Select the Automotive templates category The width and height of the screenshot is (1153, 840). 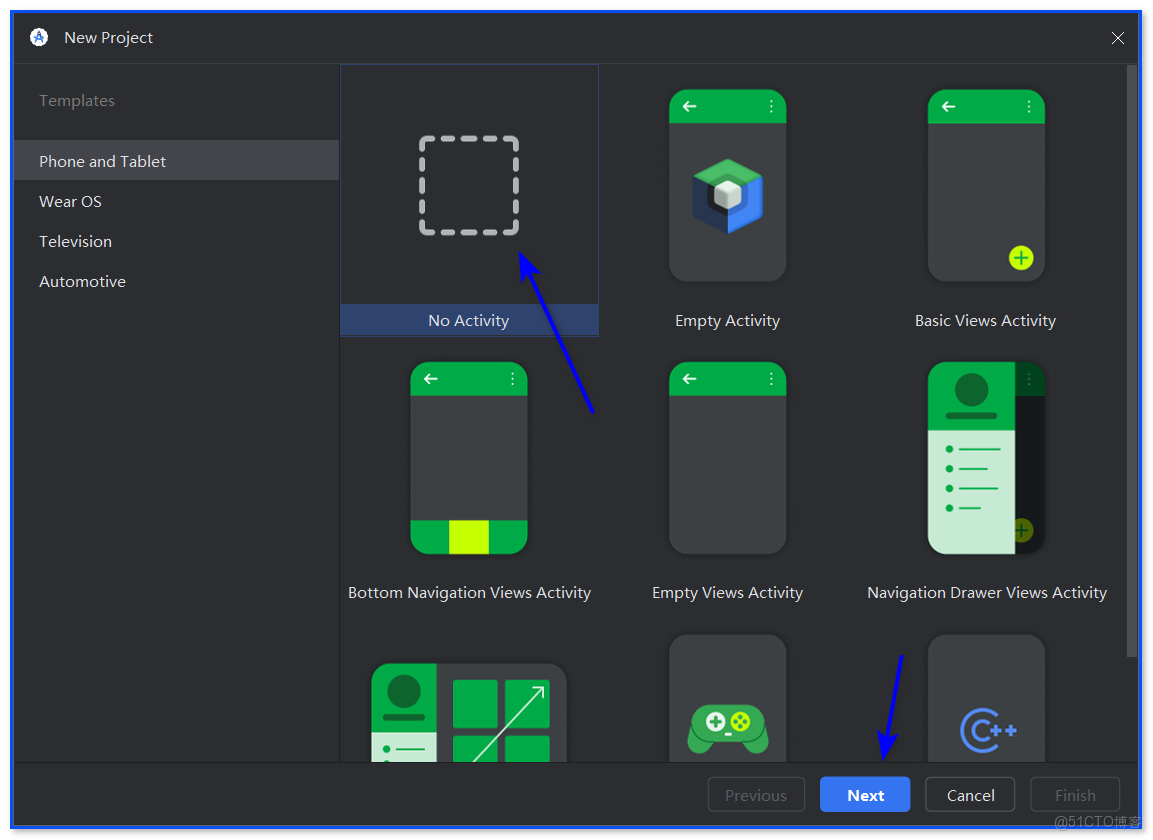pyautogui.click(x=82, y=281)
